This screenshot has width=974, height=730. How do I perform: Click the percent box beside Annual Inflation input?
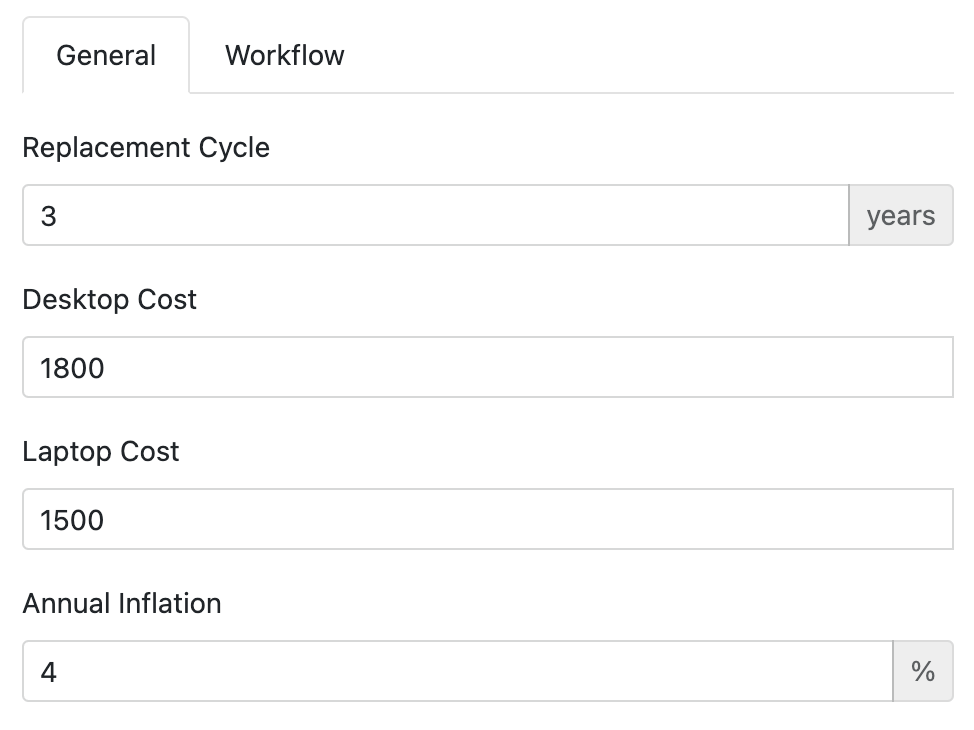click(922, 672)
